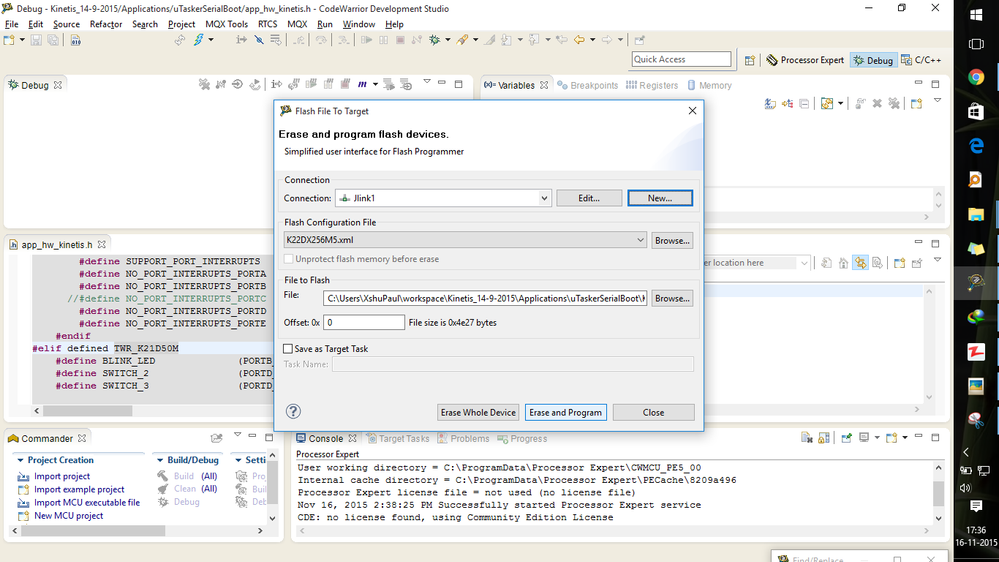Click the New... connection button

point(660,198)
